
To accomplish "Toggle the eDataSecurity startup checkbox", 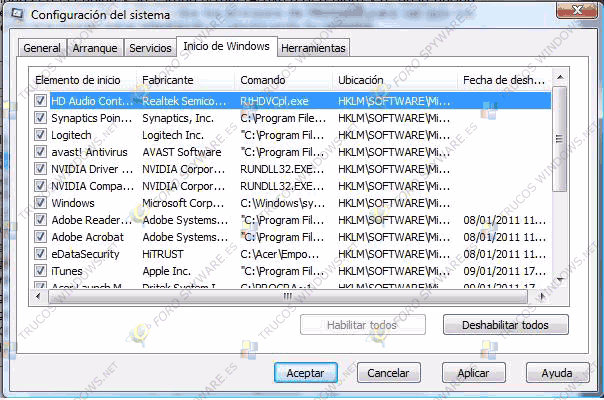I will point(40,254).
